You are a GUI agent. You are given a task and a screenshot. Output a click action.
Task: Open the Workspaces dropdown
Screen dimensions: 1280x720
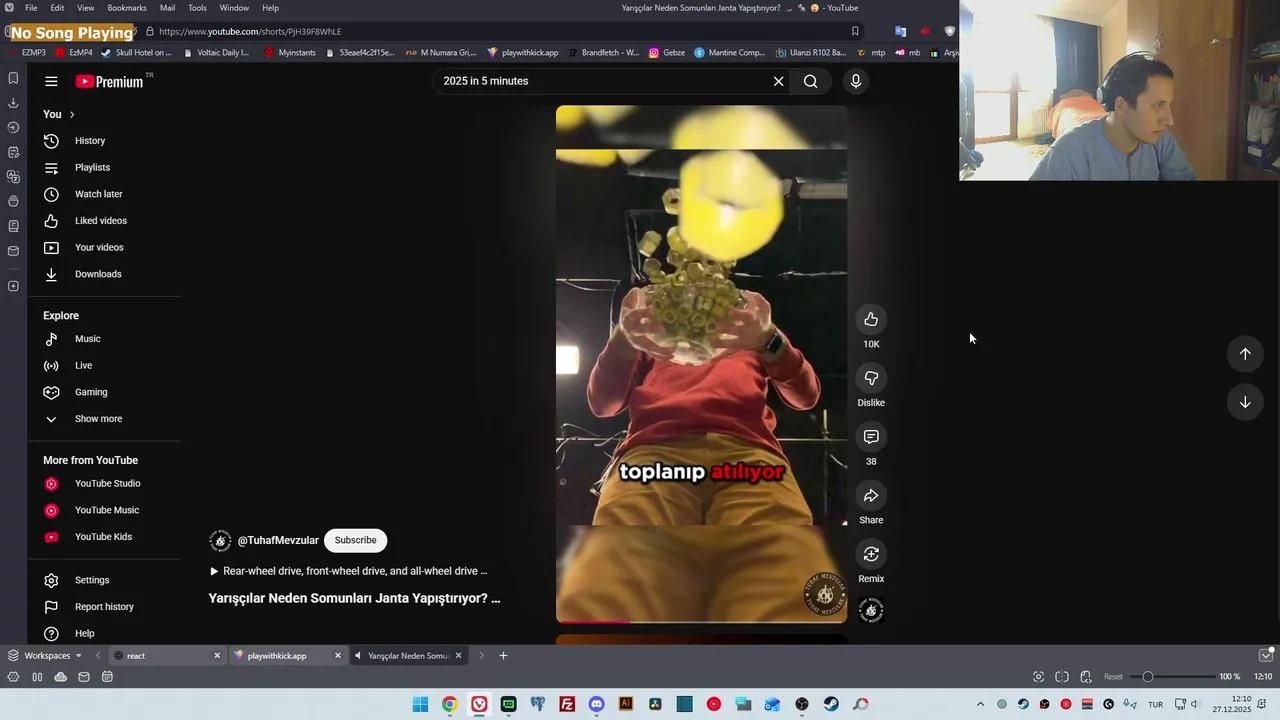[46, 656]
